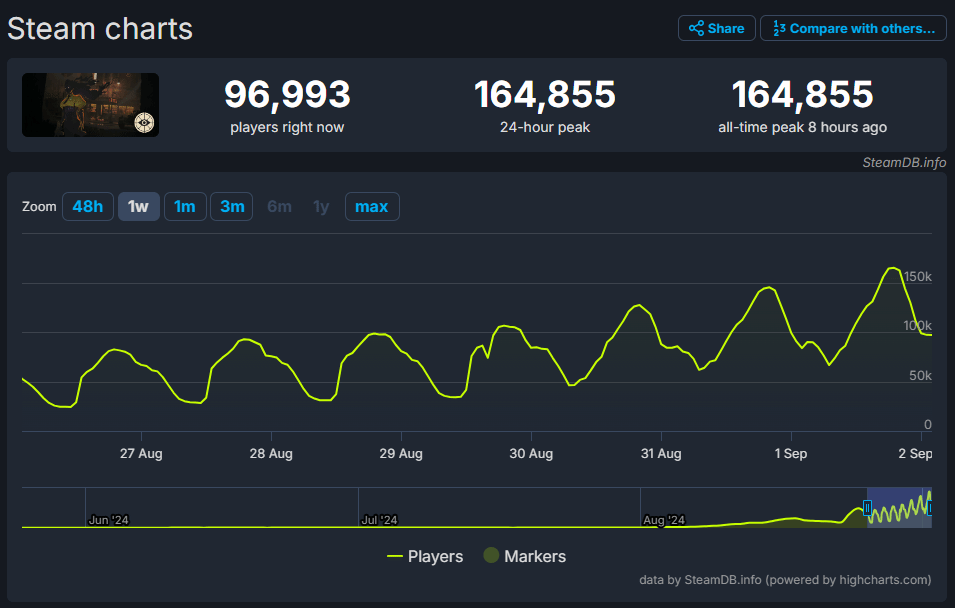The image size is (955, 608).
Task: Click Jul '24 in the navigator timeline
Action: click(x=379, y=520)
